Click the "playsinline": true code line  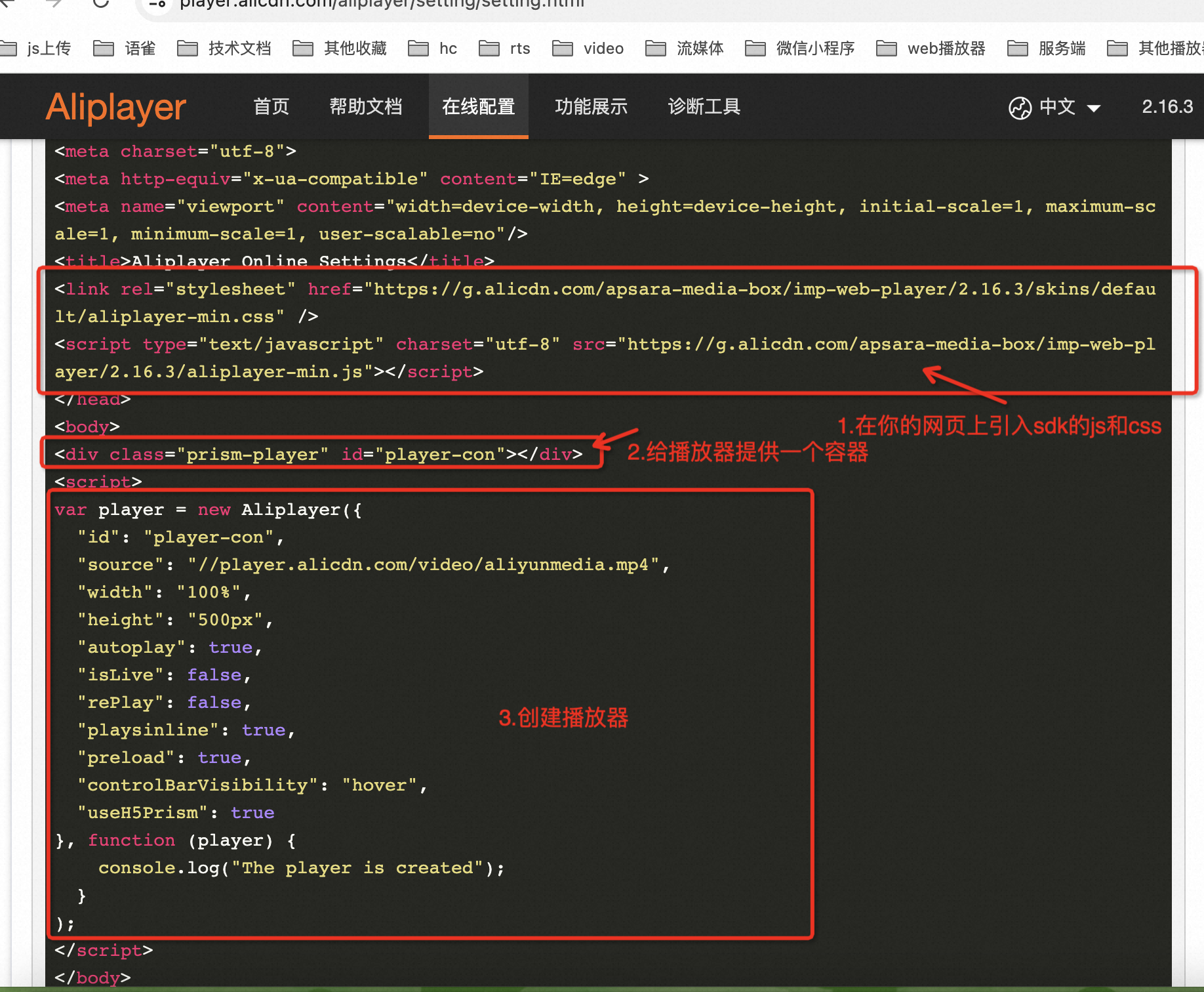point(186,730)
